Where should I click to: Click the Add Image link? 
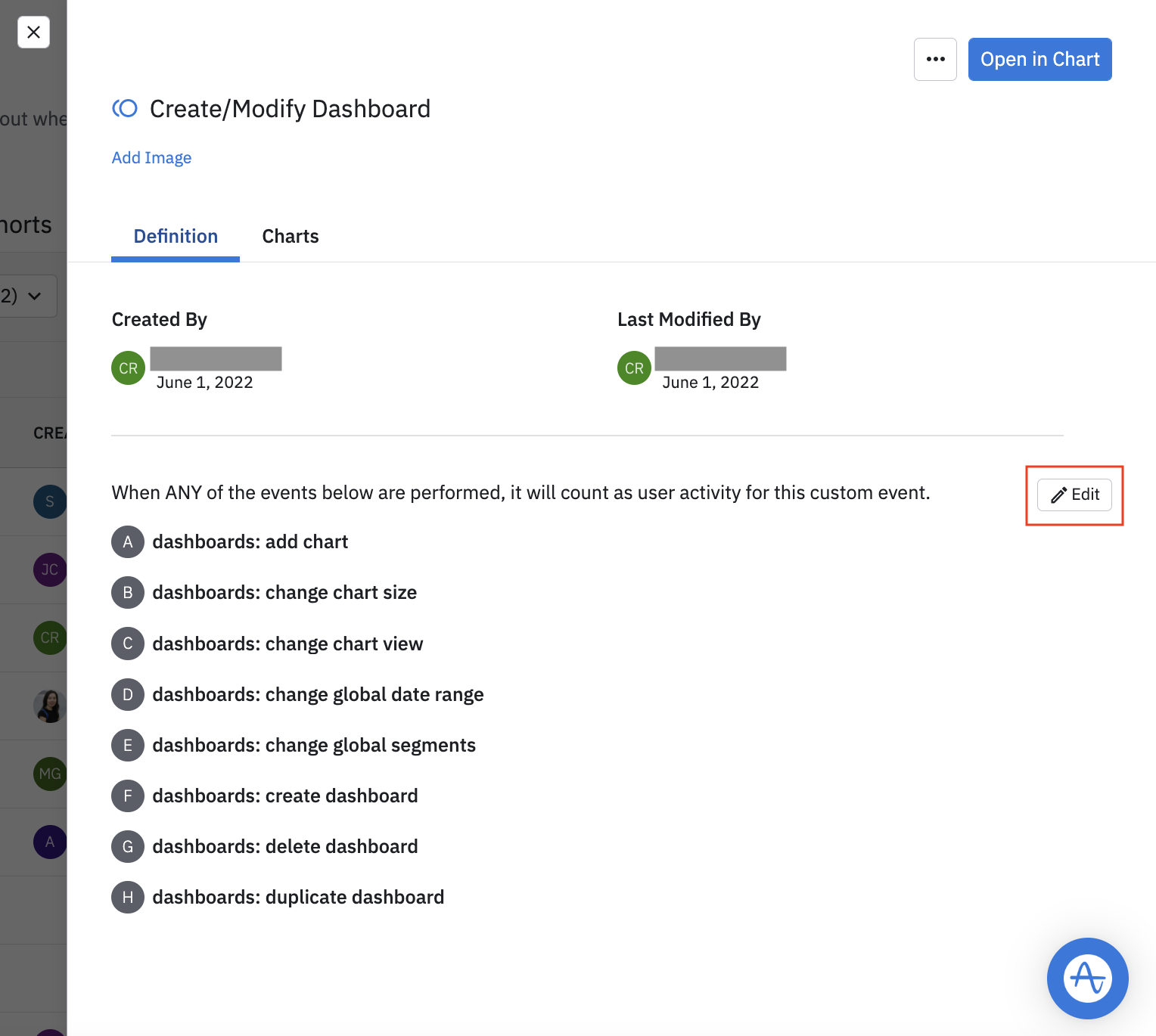coord(151,157)
